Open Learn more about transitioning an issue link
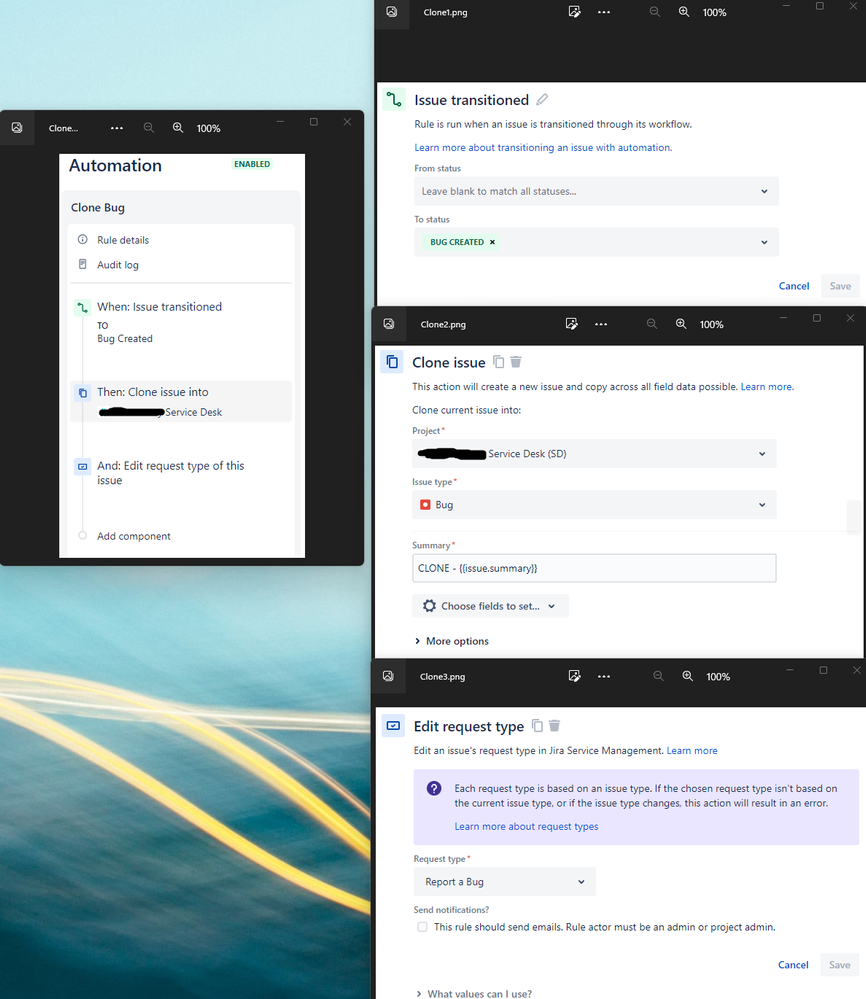Image resolution: width=866 pixels, height=999 pixels. (543, 147)
